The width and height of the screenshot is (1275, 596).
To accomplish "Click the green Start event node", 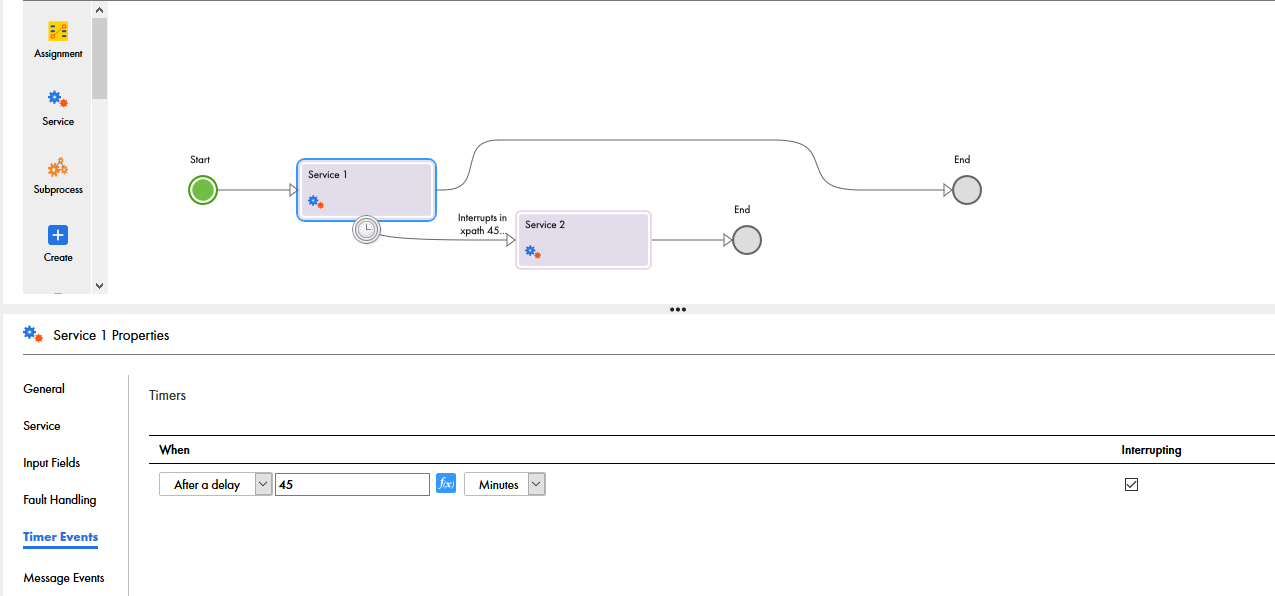I will (x=203, y=190).
